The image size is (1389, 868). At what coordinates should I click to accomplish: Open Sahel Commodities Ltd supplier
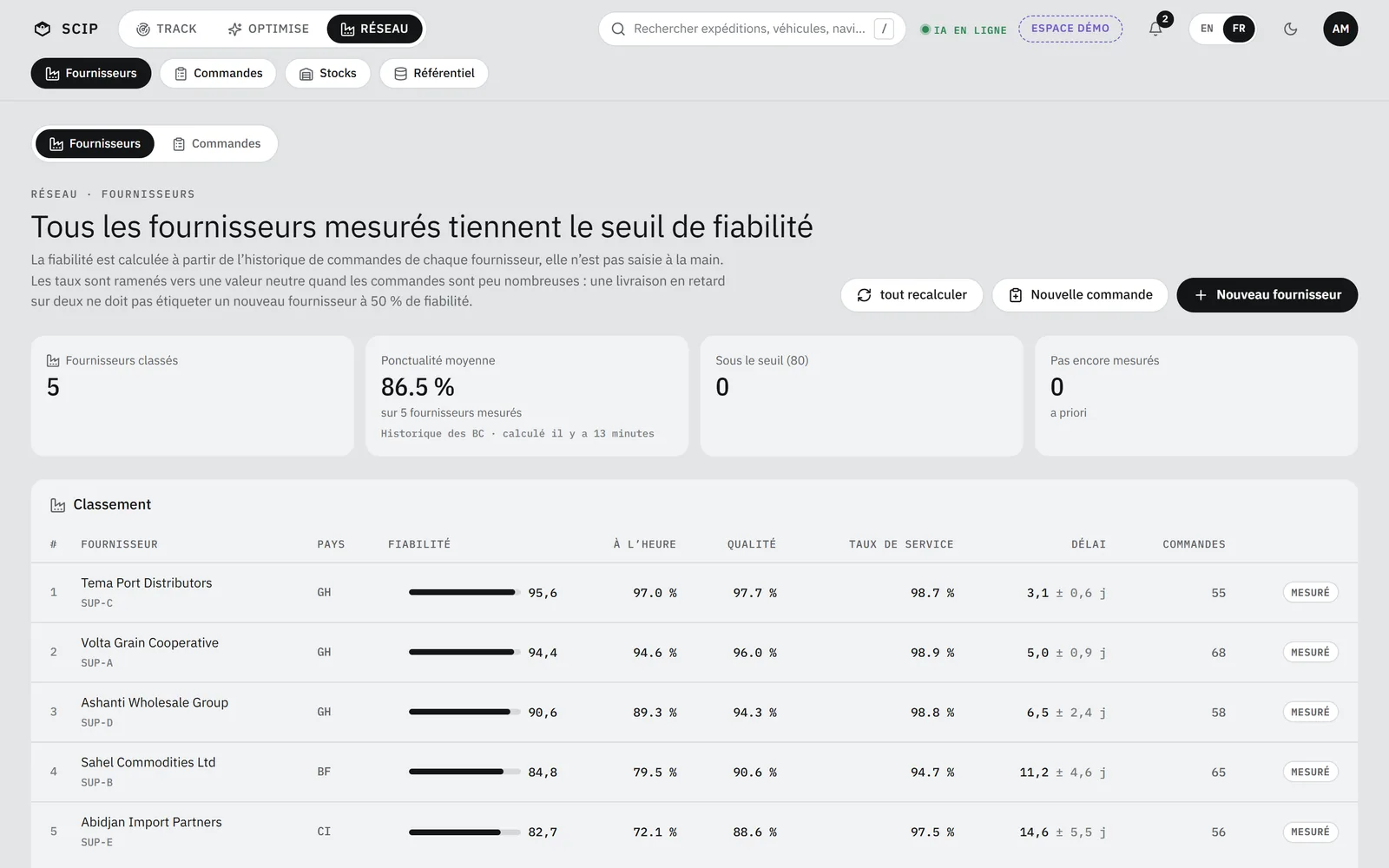click(148, 762)
